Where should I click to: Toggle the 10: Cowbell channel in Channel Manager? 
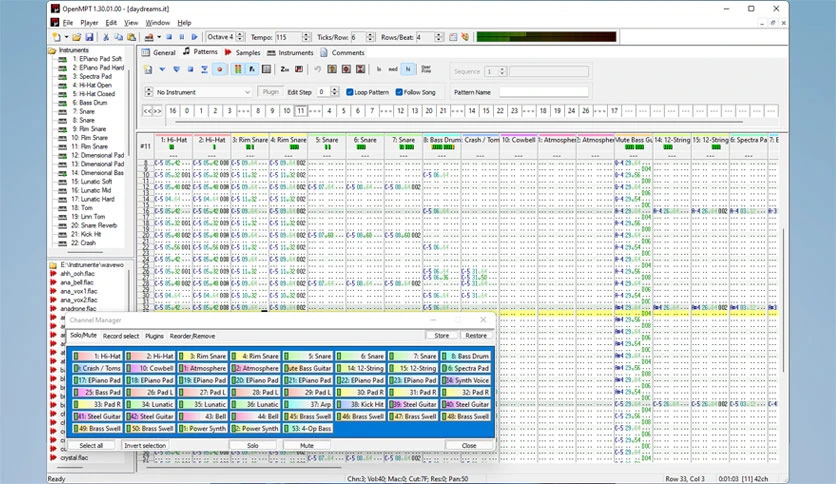click(x=150, y=368)
